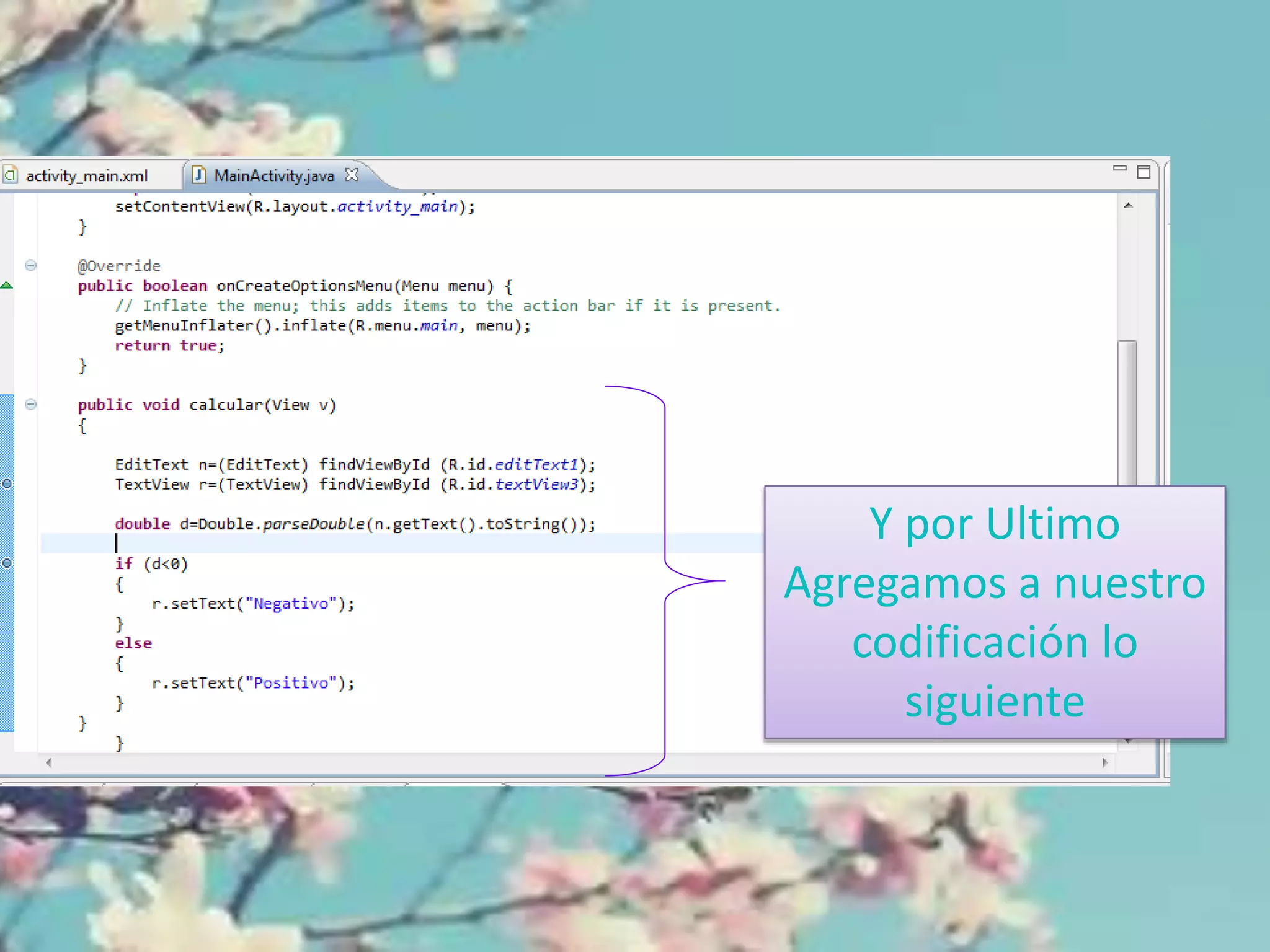The image size is (1270, 952).
Task: Click on the "return true;" statement
Action: click(170, 345)
